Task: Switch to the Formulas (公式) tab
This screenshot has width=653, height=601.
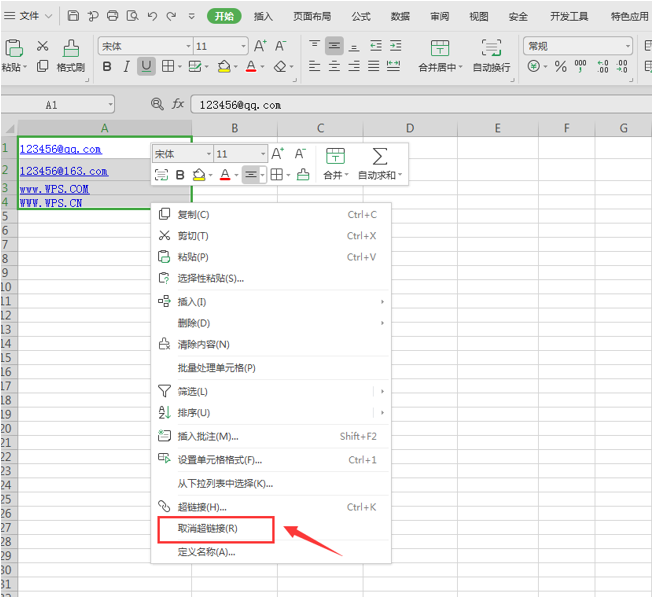Action: pyautogui.click(x=361, y=17)
